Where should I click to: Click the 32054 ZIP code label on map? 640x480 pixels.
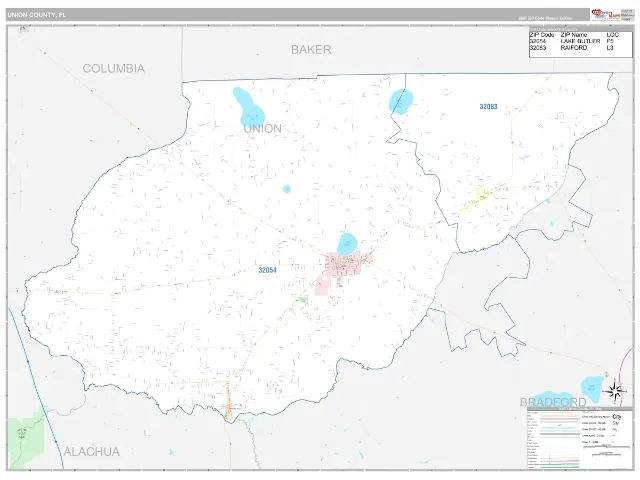(x=267, y=270)
